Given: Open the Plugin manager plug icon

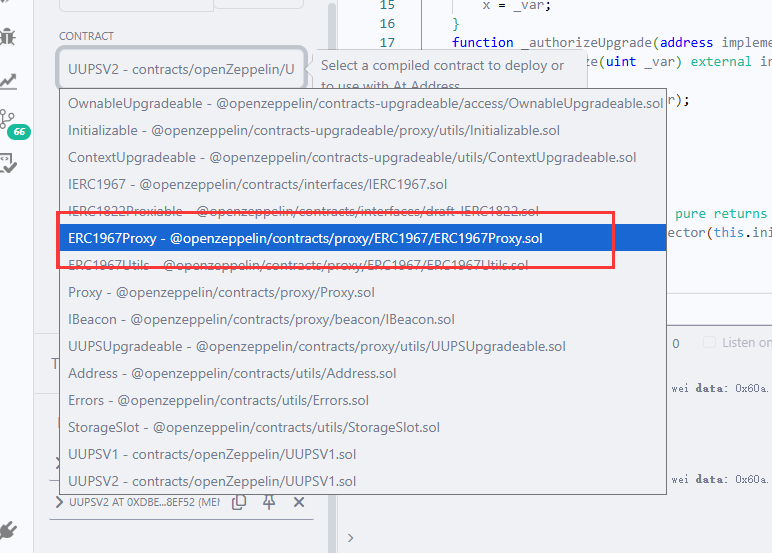Looking at the screenshot, I should [8, 530].
